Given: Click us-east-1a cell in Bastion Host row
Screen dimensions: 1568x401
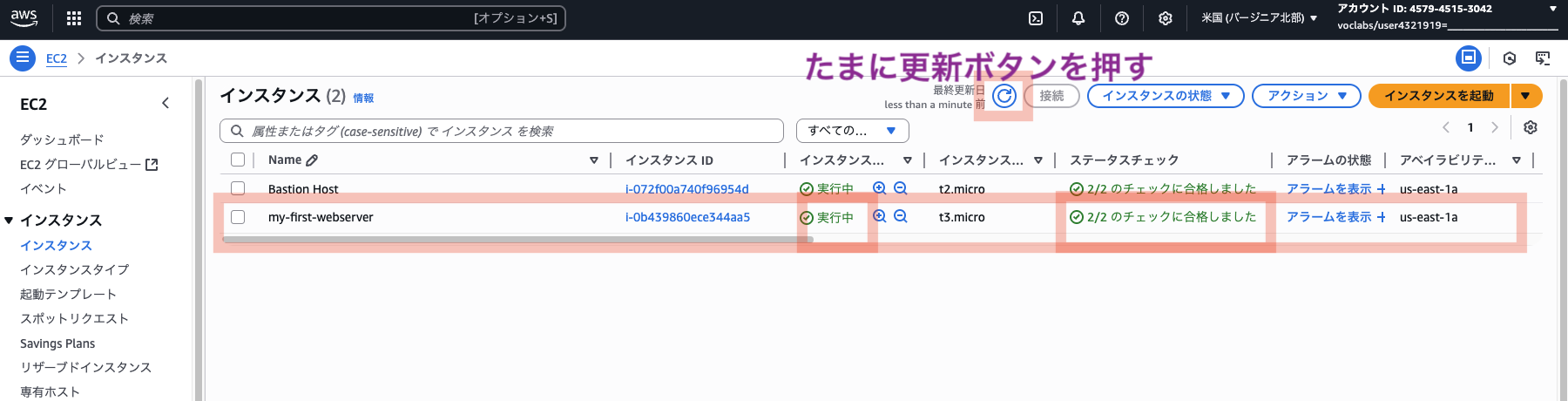Looking at the screenshot, I should pyautogui.click(x=1429, y=189).
